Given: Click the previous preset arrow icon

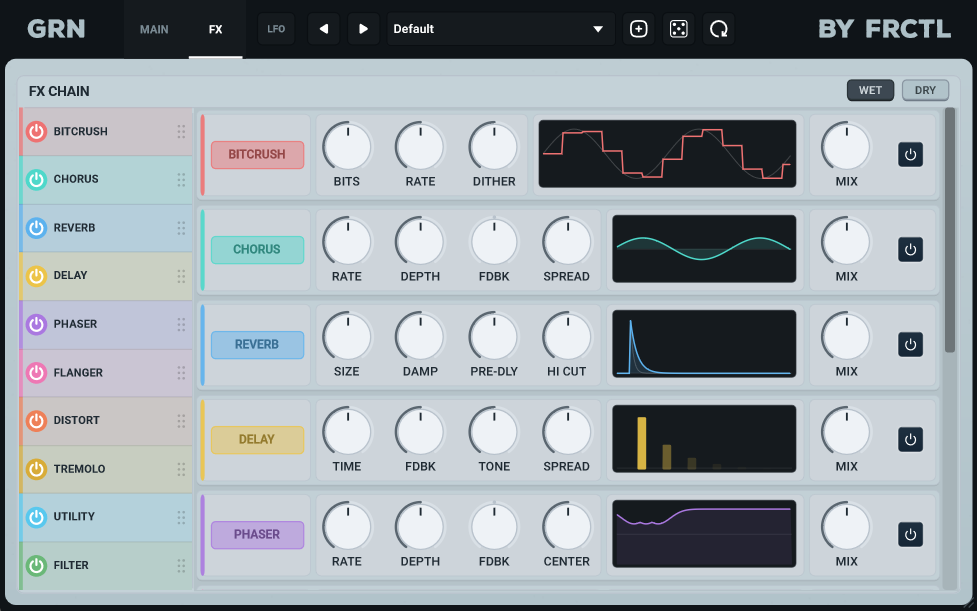Looking at the screenshot, I should pyautogui.click(x=323, y=29).
